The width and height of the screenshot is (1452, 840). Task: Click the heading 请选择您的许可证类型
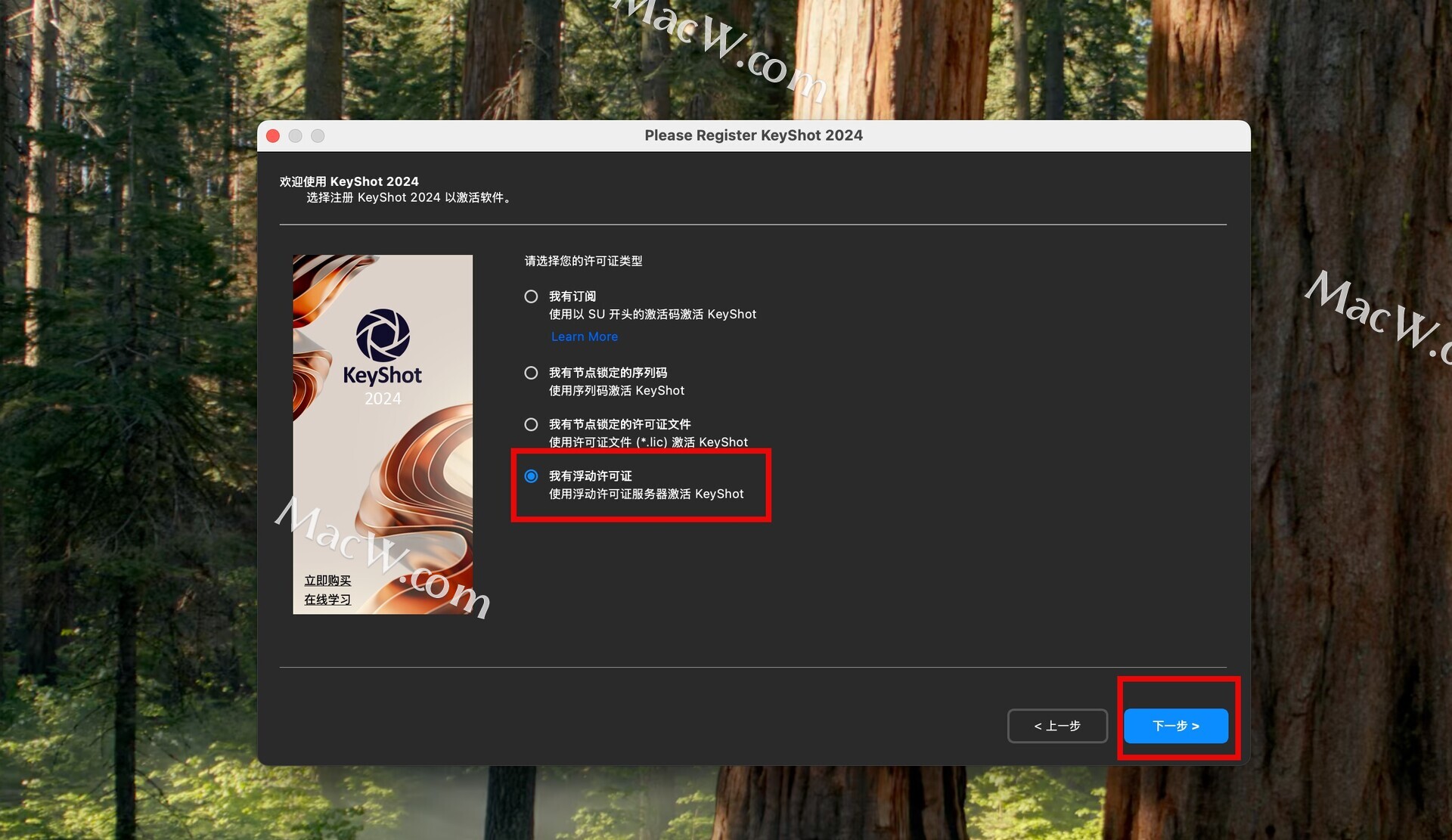[x=583, y=261]
